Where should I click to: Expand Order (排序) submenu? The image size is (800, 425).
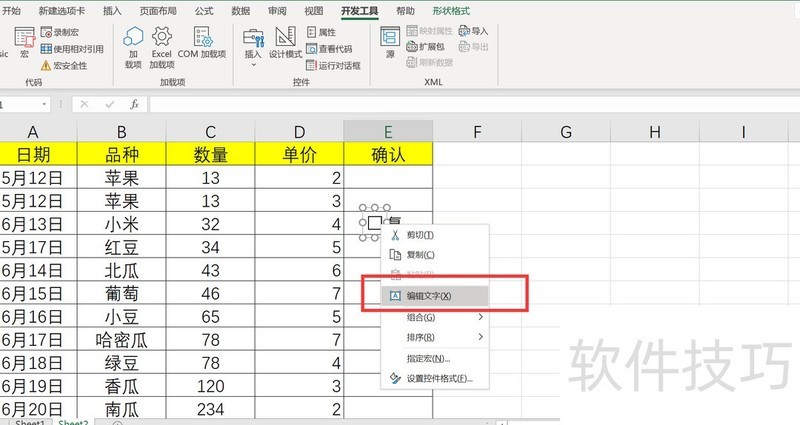tap(435, 337)
